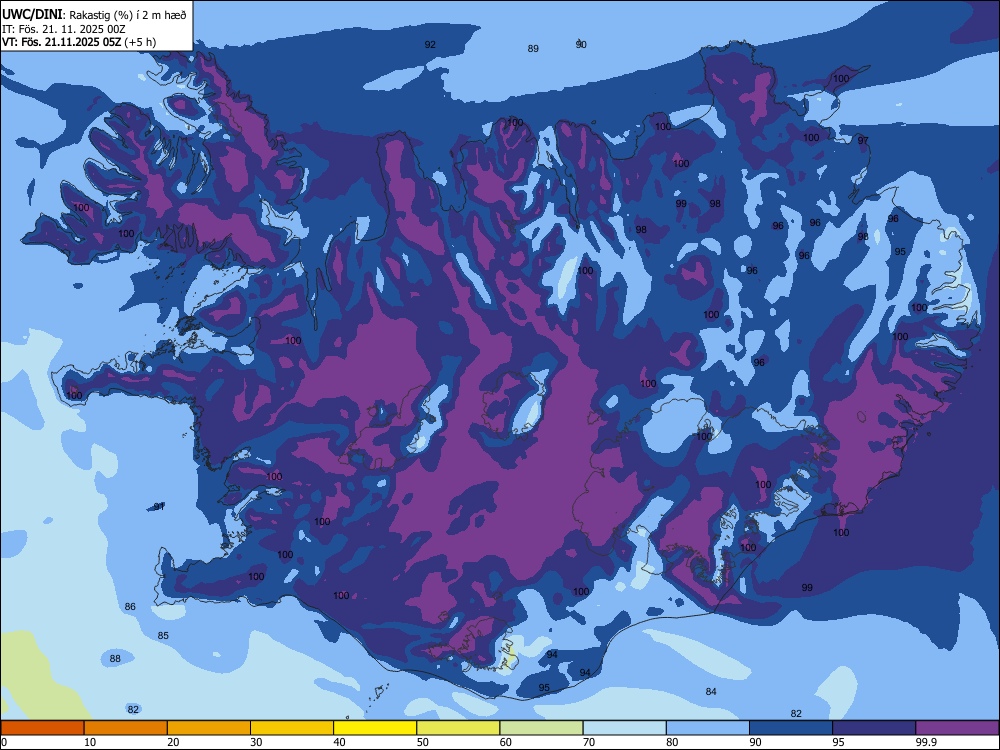Pick the light green 60–70 legend swatch
Image resolution: width=1000 pixels, height=750 pixels.
[x=541, y=728]
